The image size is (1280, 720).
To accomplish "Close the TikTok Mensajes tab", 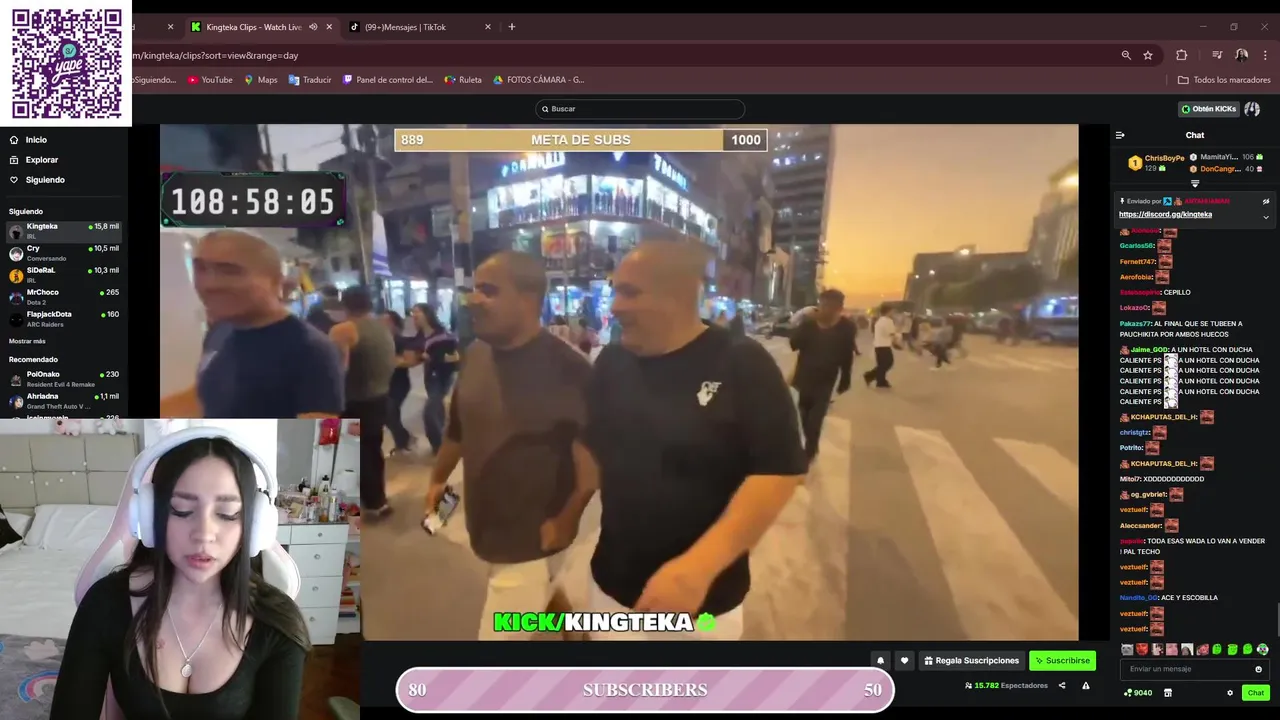I will 488,27.
